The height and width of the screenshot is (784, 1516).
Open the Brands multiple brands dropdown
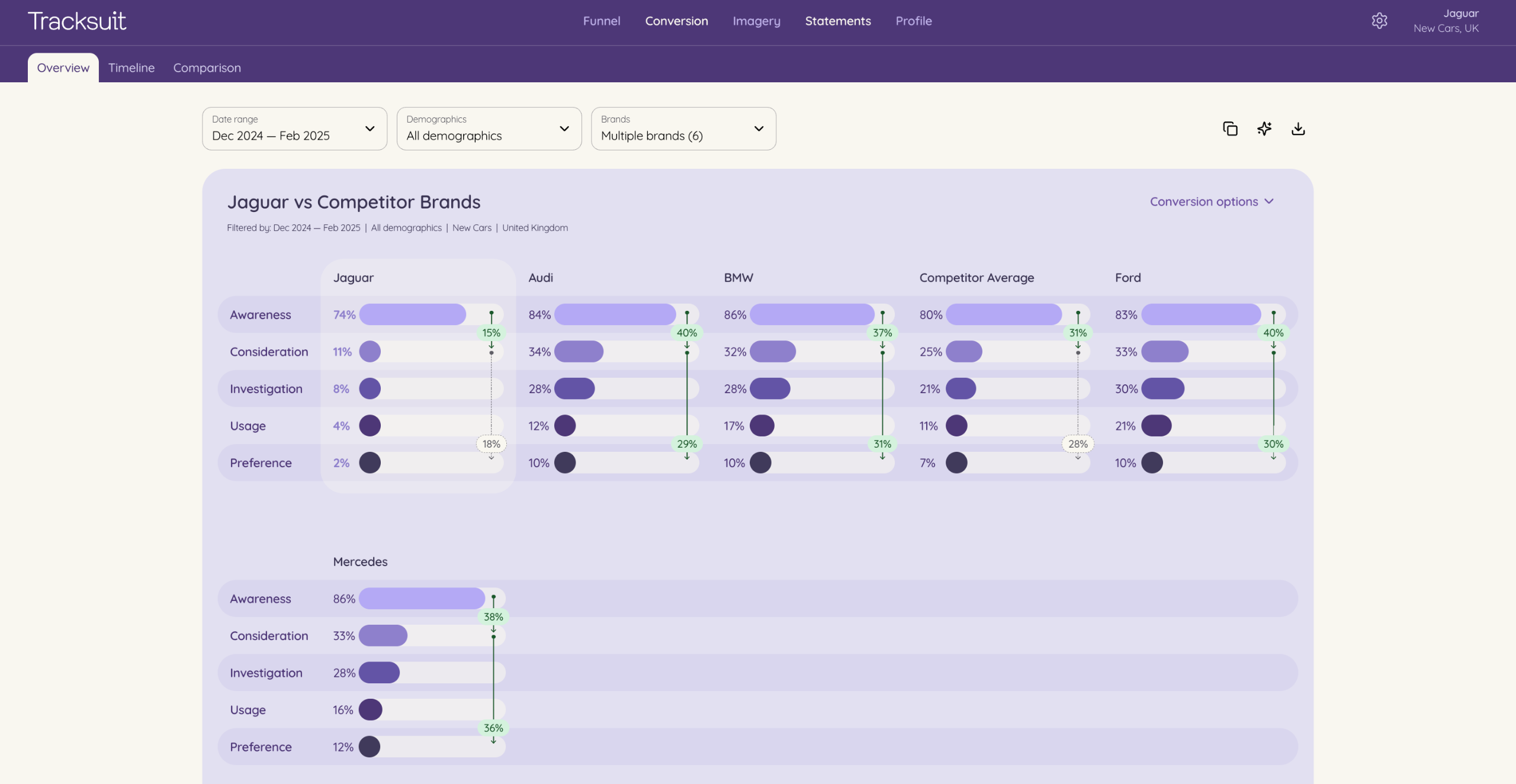tap(683, 128)
